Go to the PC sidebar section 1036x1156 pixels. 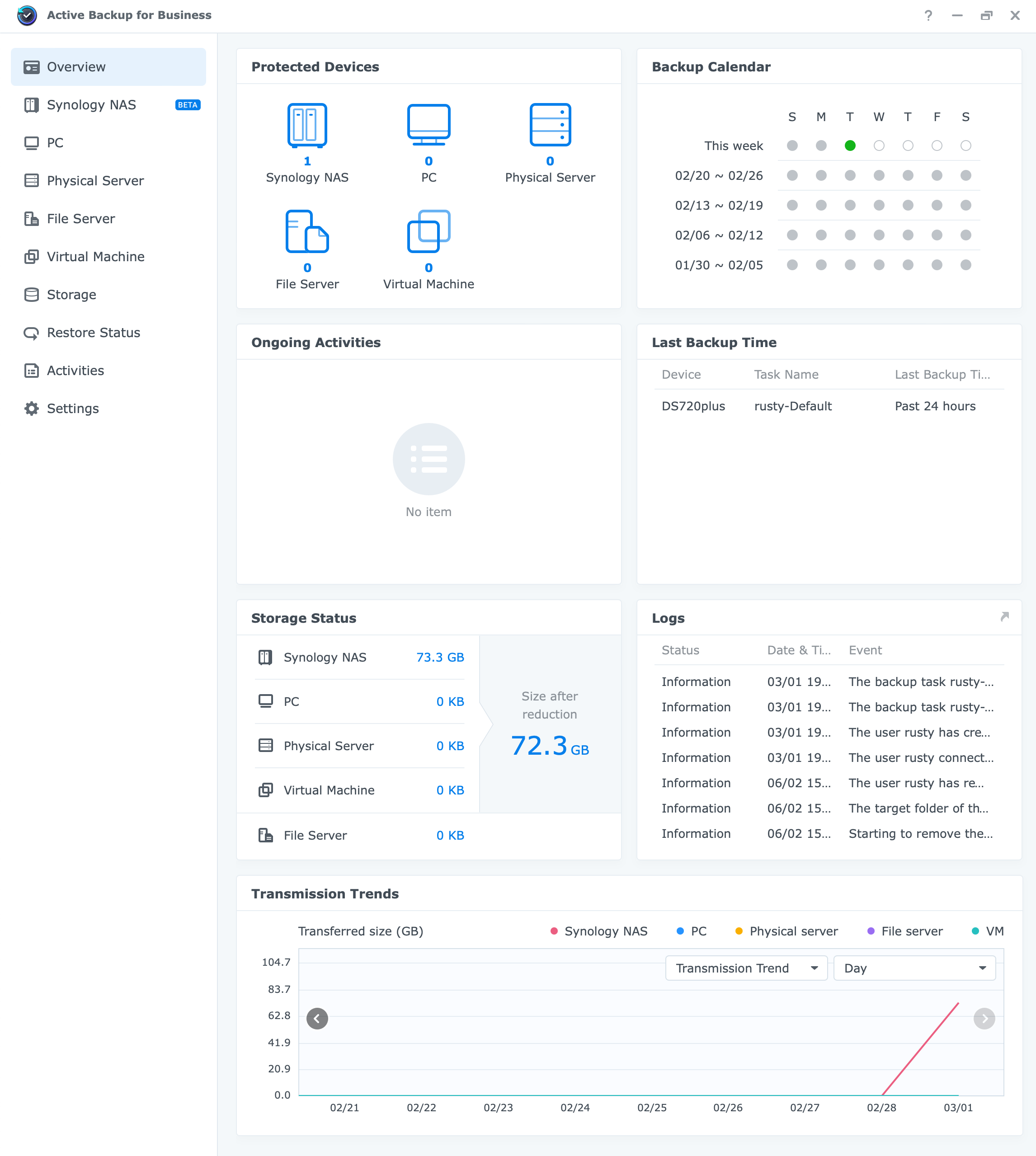click(108, 143)
